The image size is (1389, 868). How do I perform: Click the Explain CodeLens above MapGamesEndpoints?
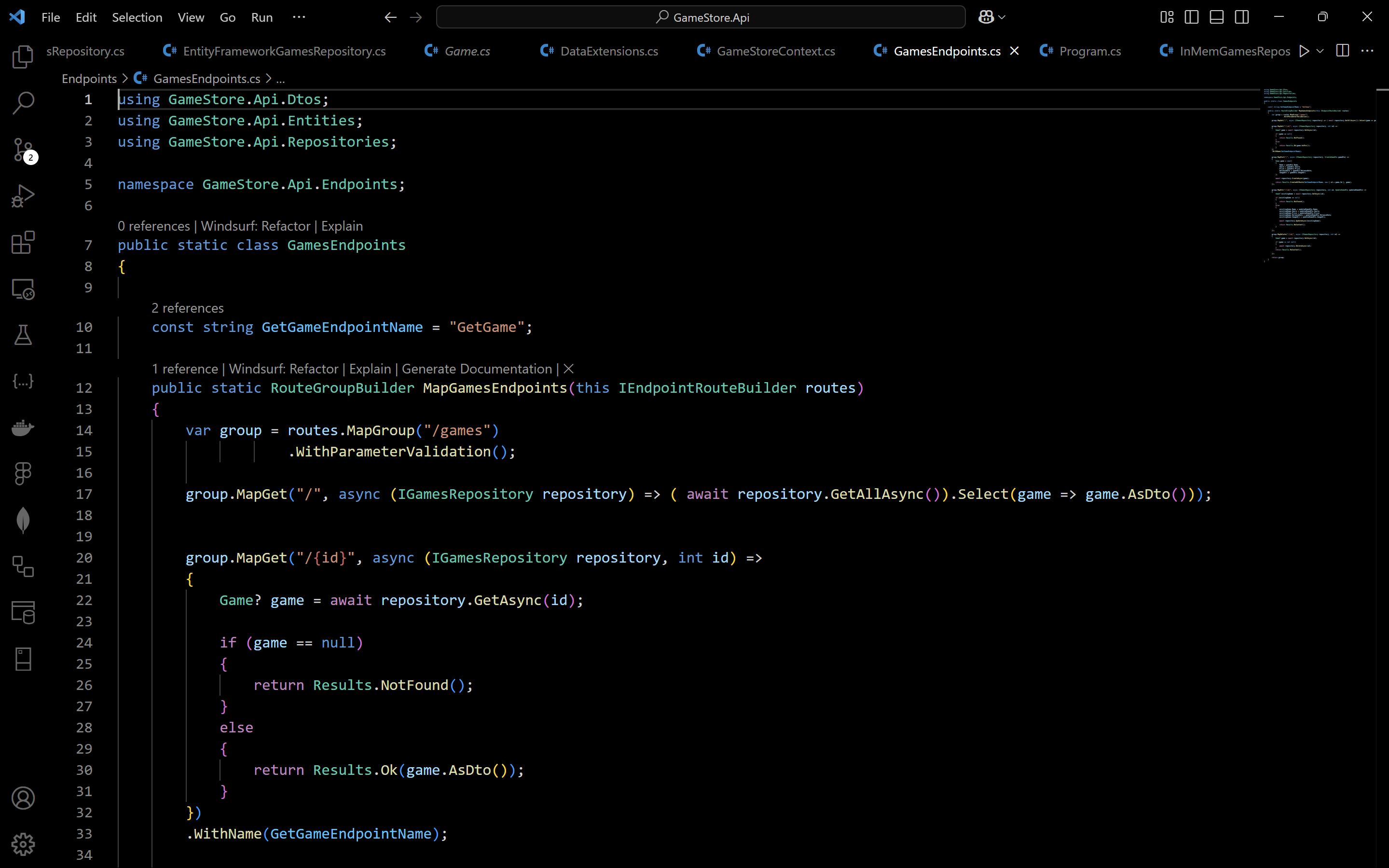[370, 369]
